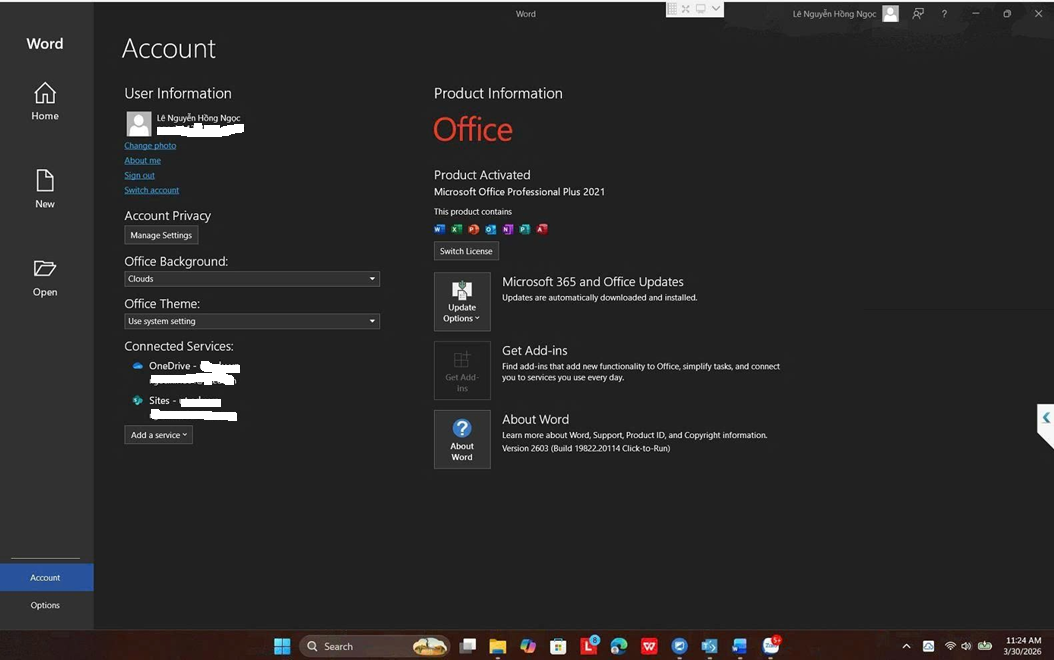
Task: Open Manage Settings for Account Privacy
Action: coord(161,235)
